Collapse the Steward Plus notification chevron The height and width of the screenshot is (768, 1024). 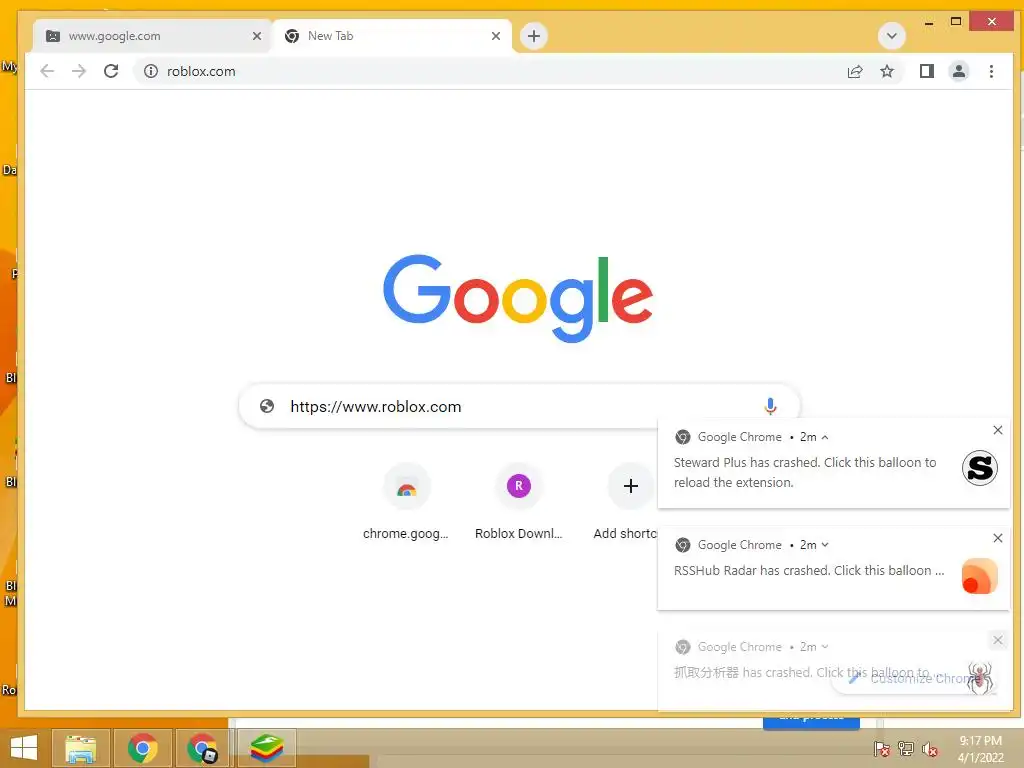[825, 437]
